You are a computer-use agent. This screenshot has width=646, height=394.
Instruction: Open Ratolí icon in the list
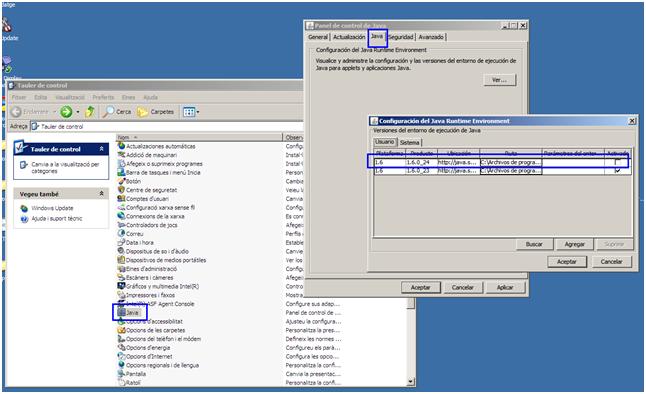pyautogui.click(x=121, y=382)
